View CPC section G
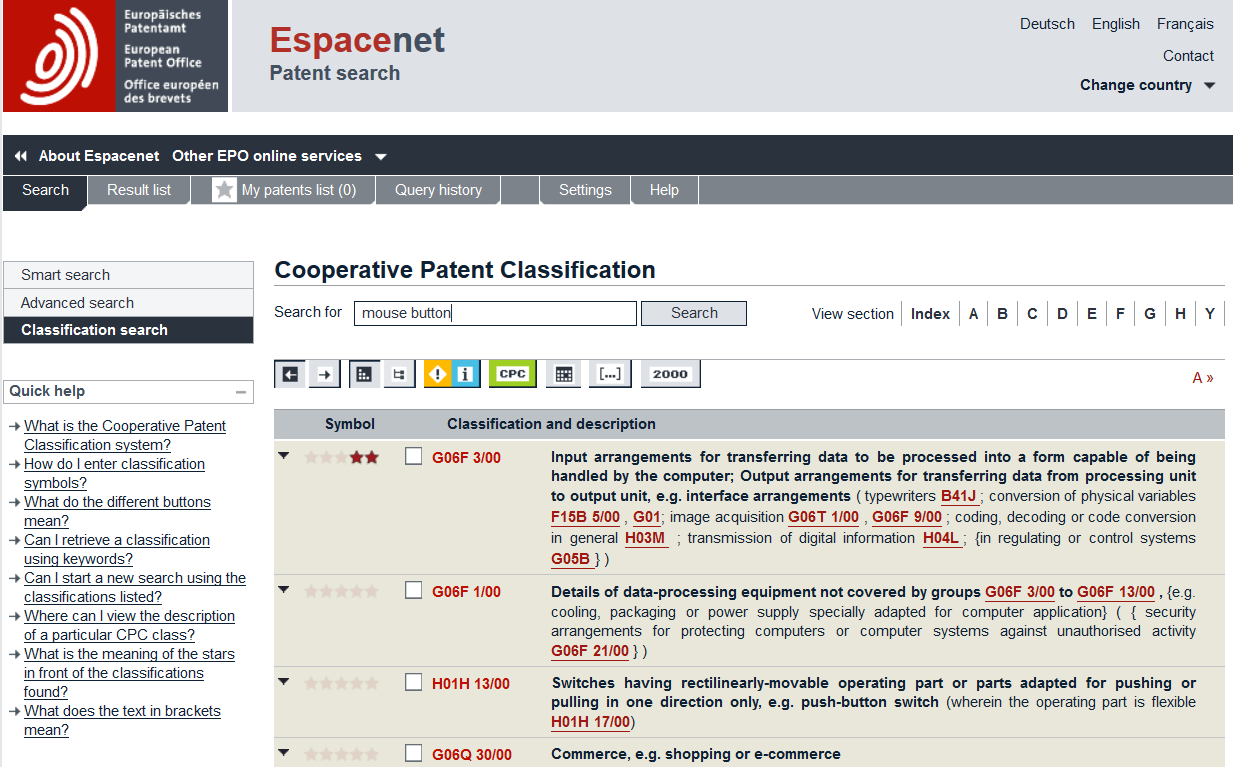 1150,314
